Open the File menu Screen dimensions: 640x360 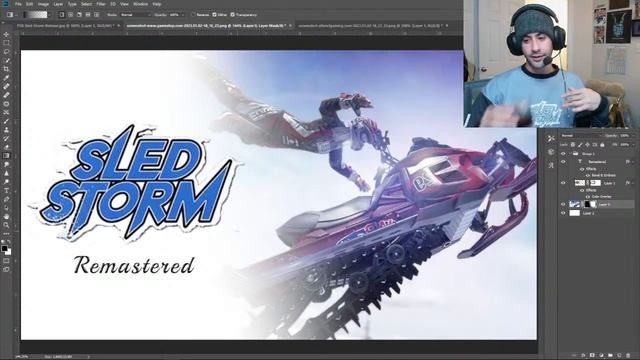point(18,4)
